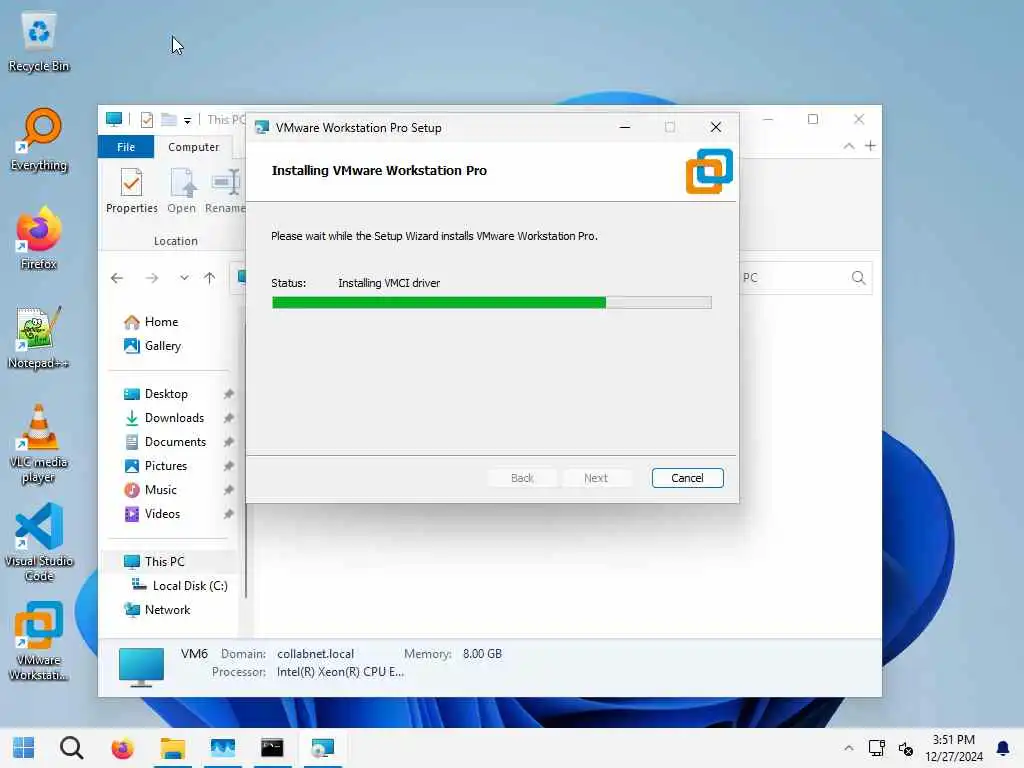Open the Recycle Bin desktop icon
1024x768 pixels.
coord(39,42)
